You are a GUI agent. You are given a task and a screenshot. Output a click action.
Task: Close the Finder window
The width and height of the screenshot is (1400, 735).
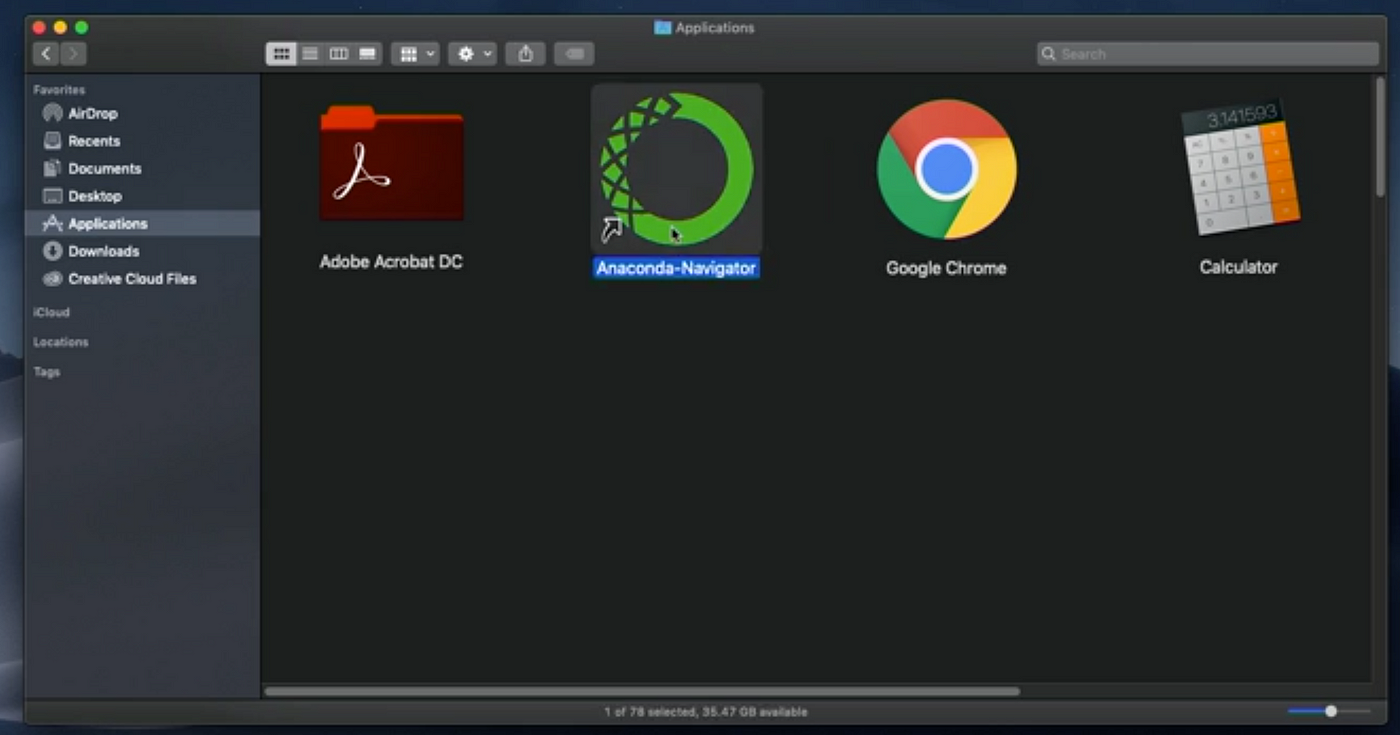(x=38, y=27)
